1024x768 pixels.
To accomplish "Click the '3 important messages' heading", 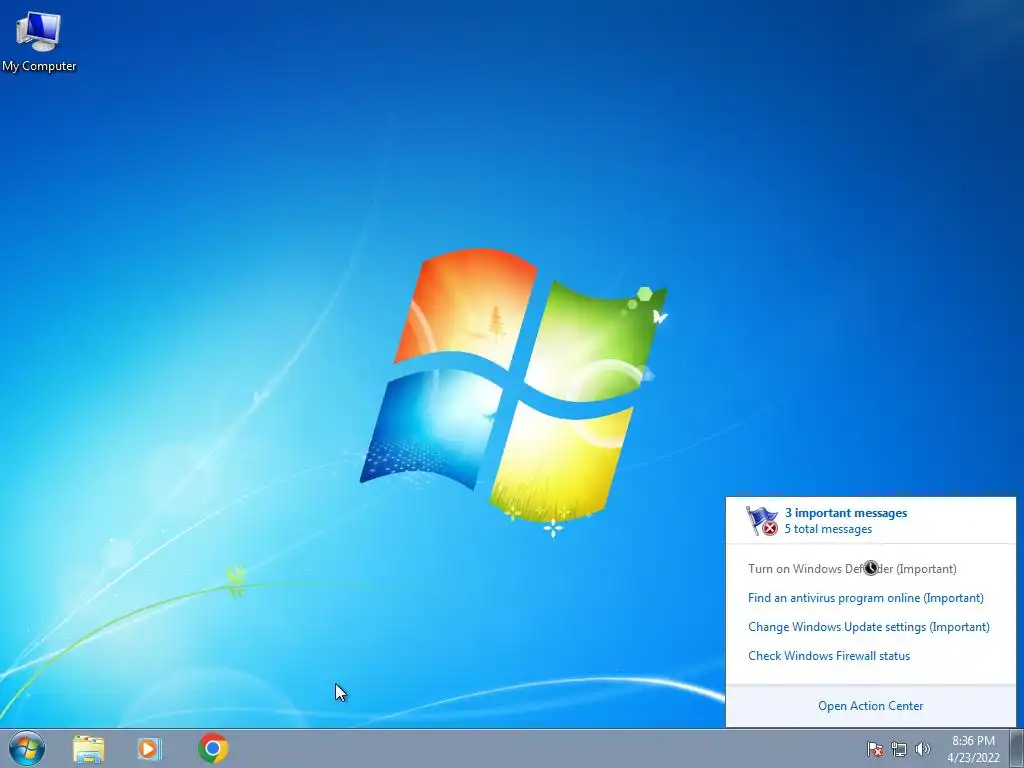I will point(846,513).
